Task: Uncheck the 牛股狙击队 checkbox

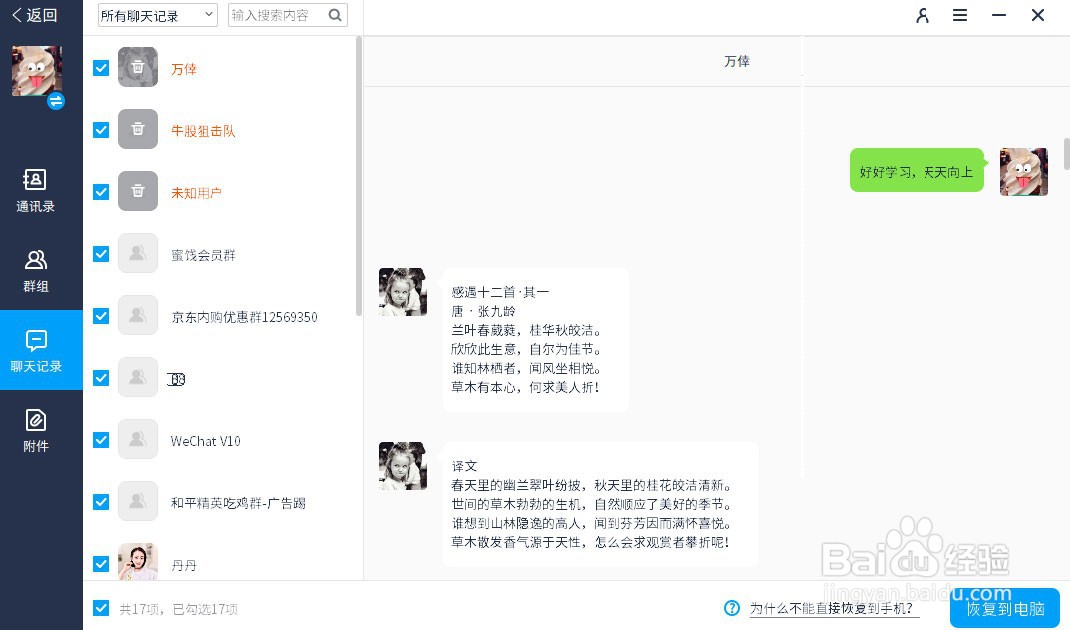Action: [x=100, y=129]
